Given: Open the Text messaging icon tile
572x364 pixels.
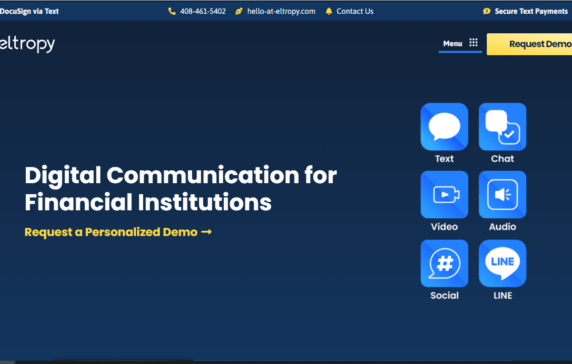Looking at the screenshot, I should pyautogui.click(x=444, y=127).
